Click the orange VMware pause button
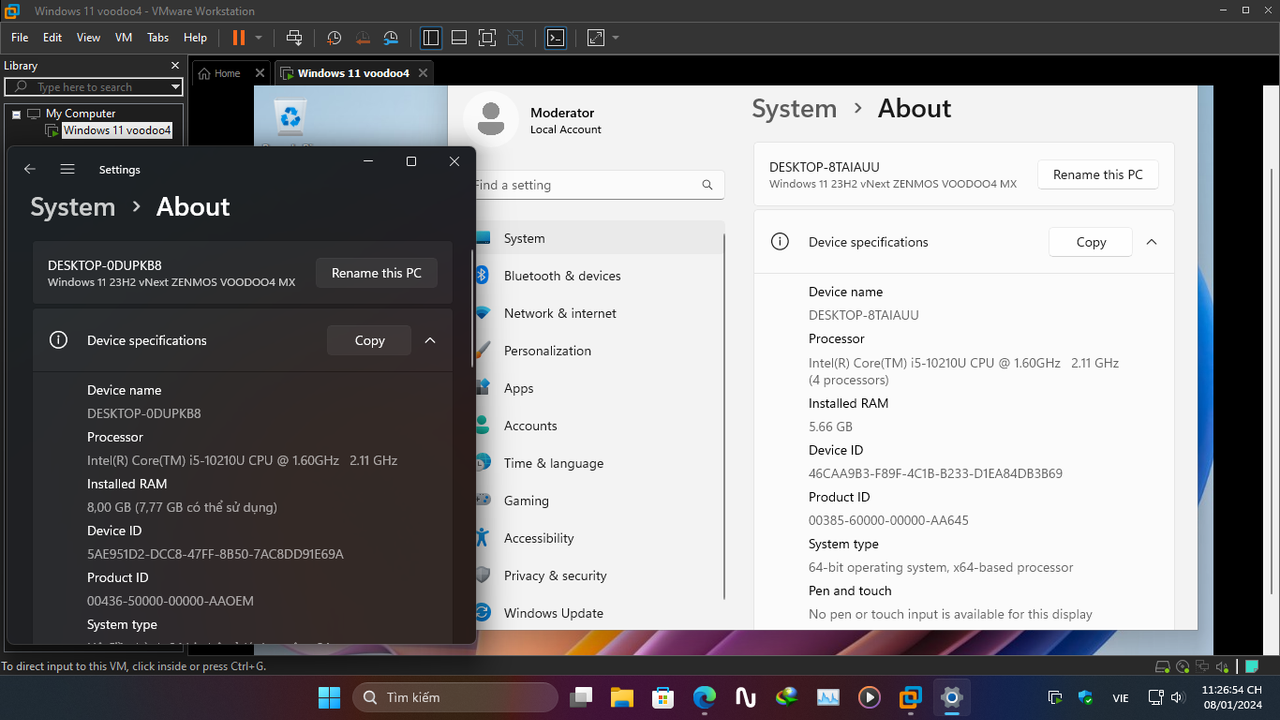The width and height of the screenshot is (1280, 720). tap(239, 38)
